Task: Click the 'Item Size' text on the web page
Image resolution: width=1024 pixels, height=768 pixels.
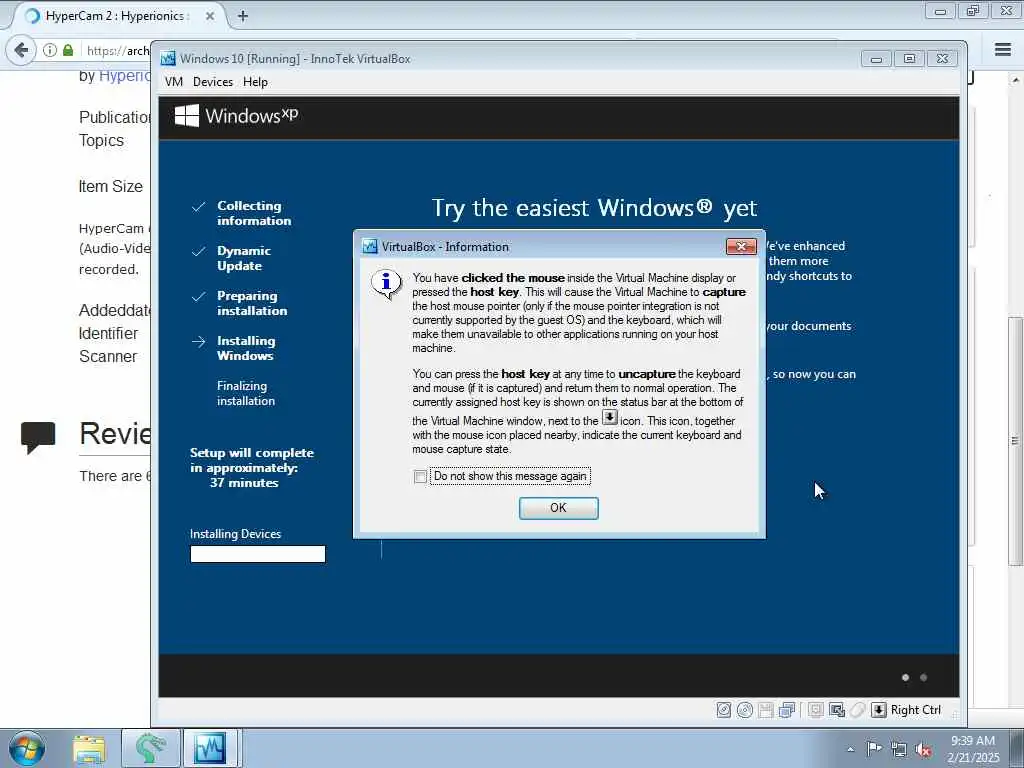Action: (x=110, y=186)
